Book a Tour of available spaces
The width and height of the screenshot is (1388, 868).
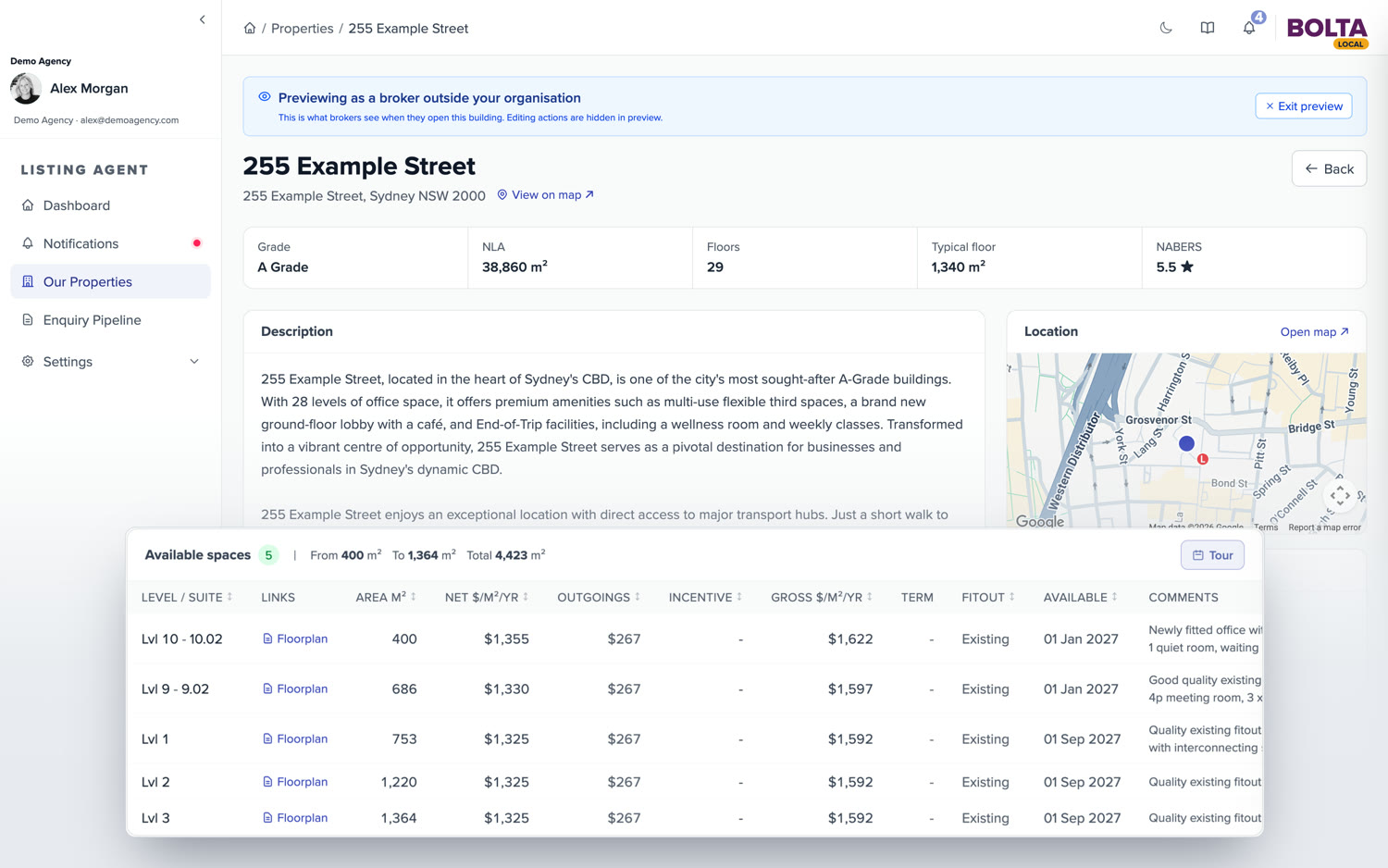click(1212, 555)
